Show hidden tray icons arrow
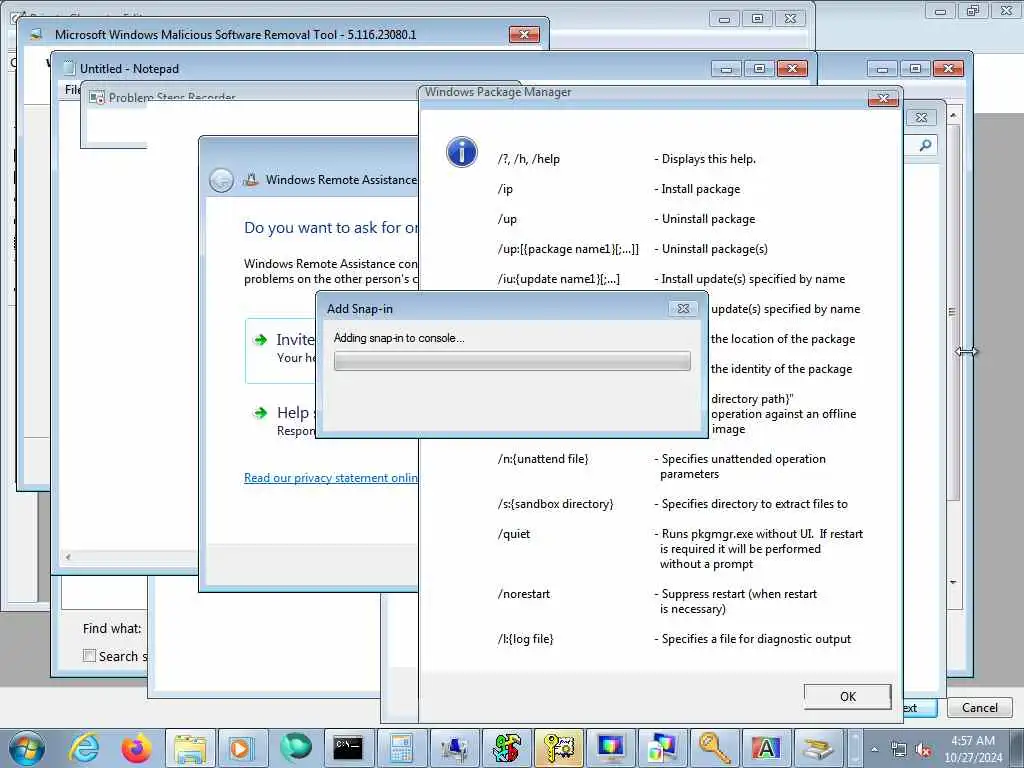Viewport: 1024px width, 768px height. tap(874, 750)
